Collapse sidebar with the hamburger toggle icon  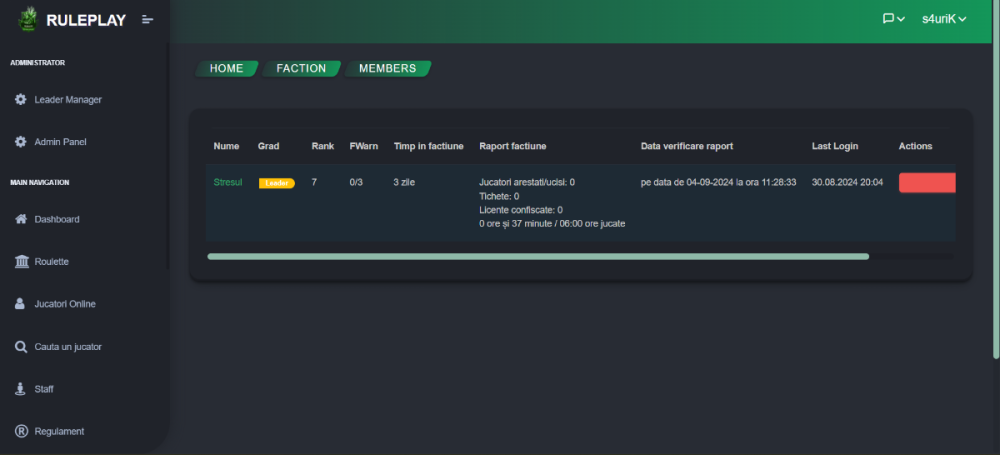(x=147, y=20)
